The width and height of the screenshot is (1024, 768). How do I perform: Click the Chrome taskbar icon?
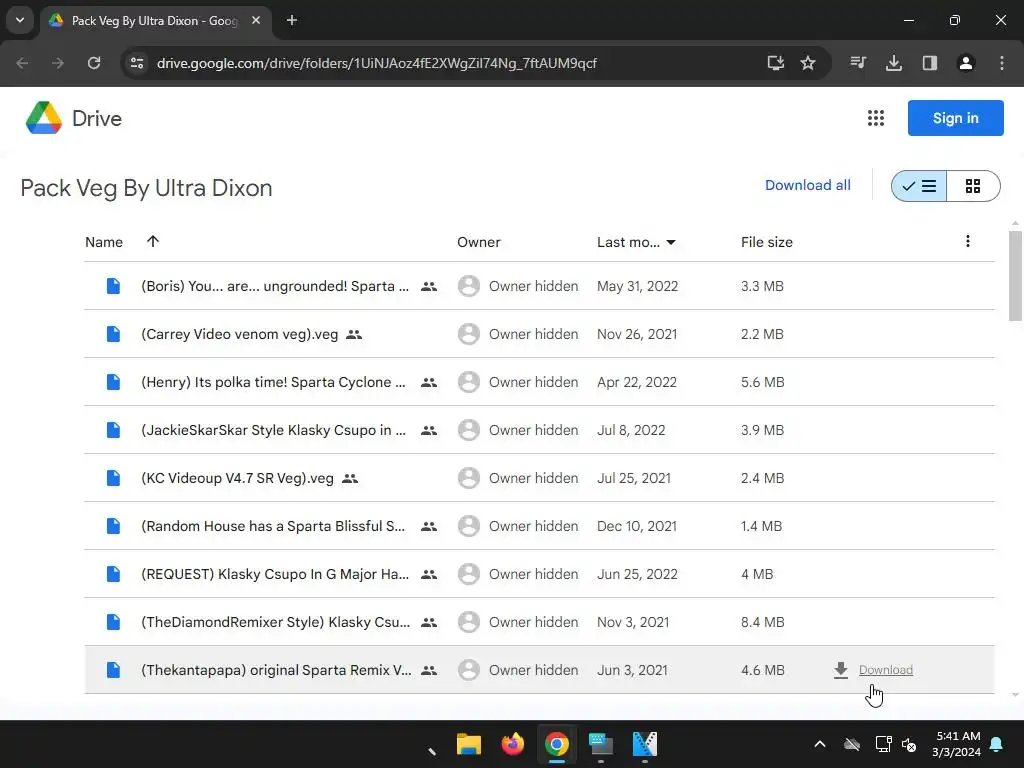click(556, 744)
